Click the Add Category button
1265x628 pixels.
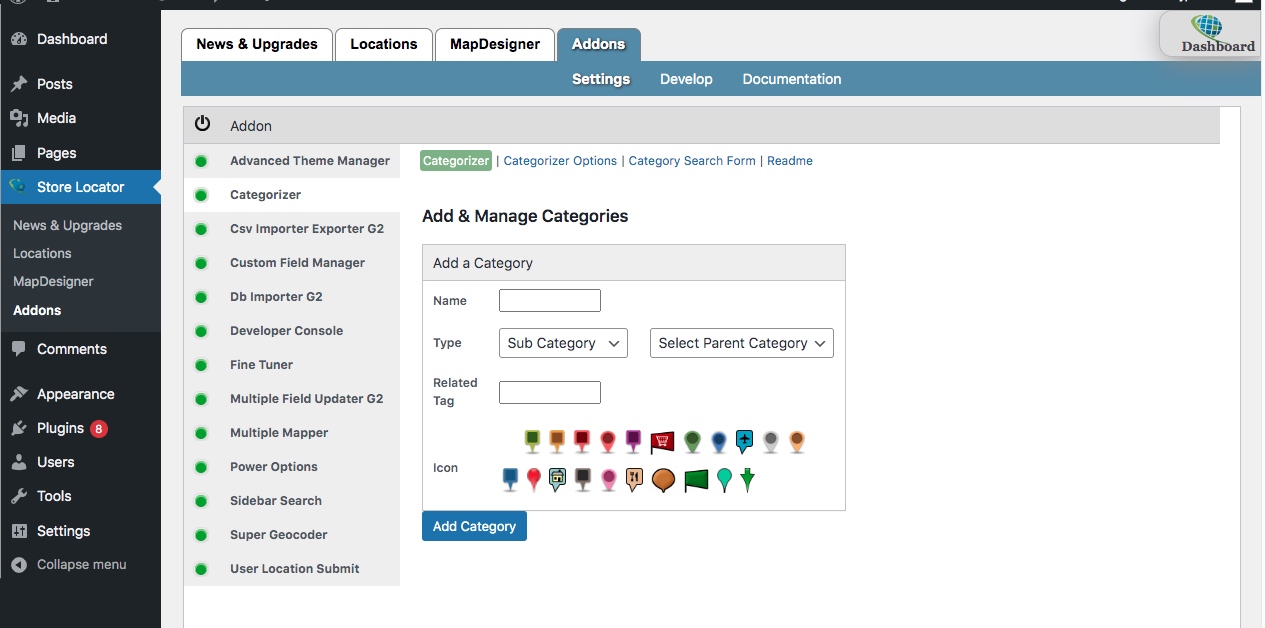click(x=474, y=526)
